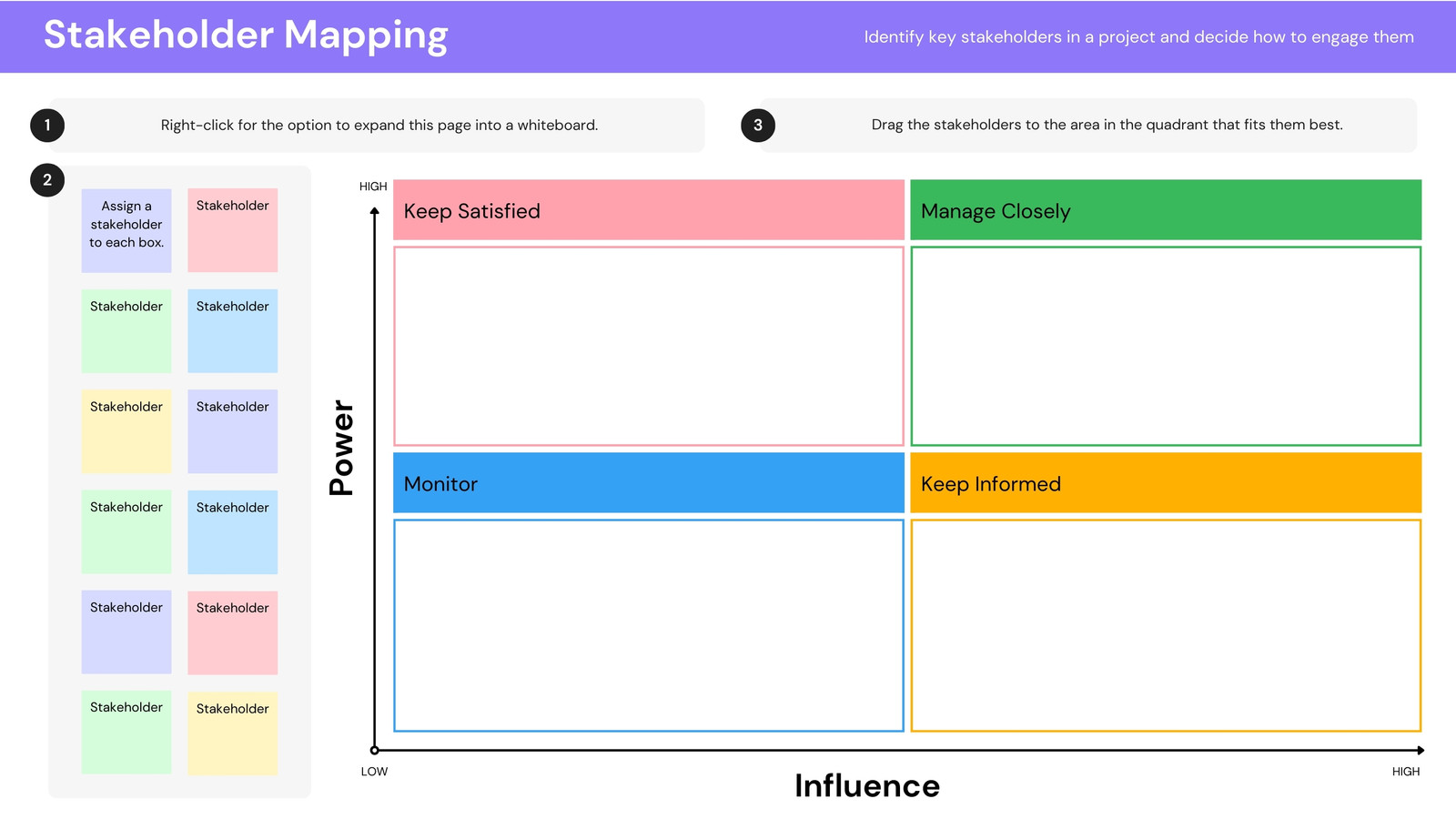Click the Keep Satisfied quadrant header

coord(649,210)
